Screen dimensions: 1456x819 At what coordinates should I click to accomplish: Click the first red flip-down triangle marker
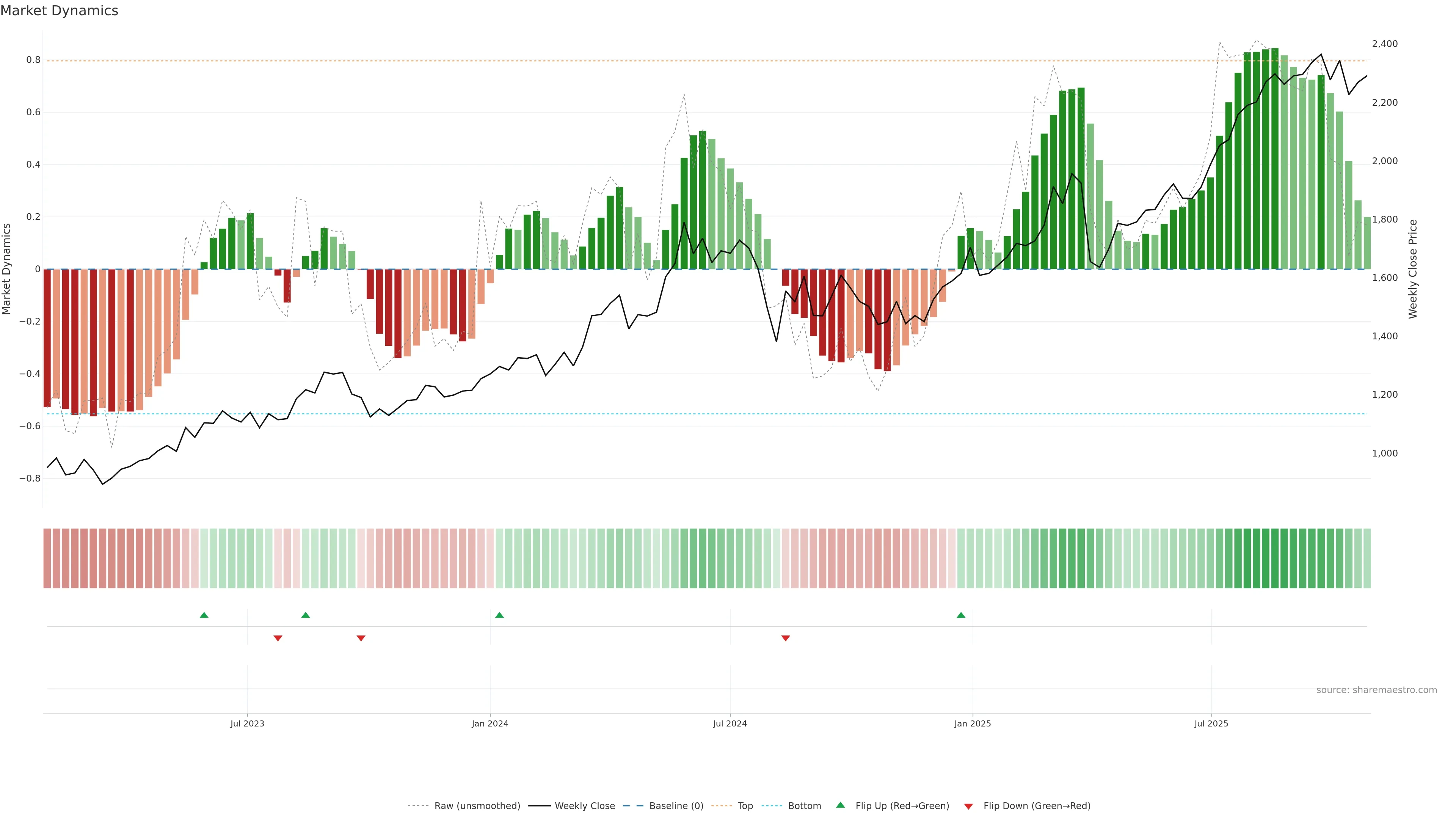[x=278, y=638]
